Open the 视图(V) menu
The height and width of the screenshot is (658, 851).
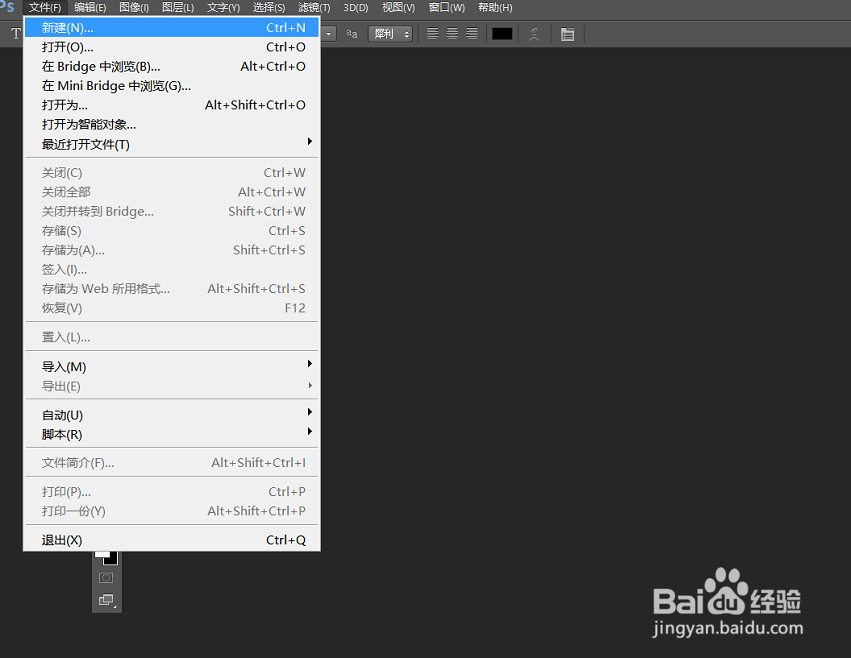coord(398,8)
